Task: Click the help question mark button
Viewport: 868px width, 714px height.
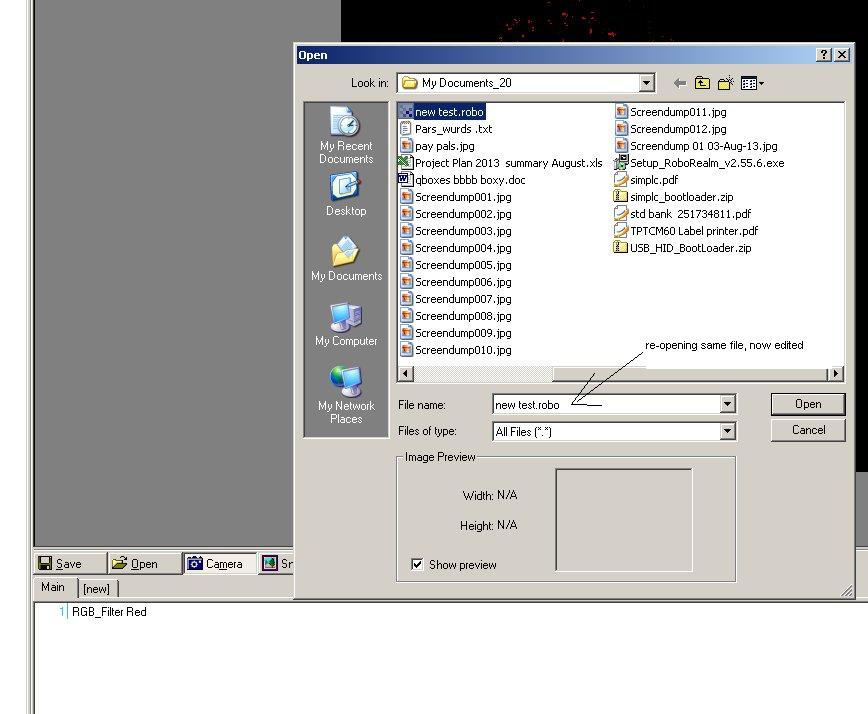Action: click(x=823, y=55)
